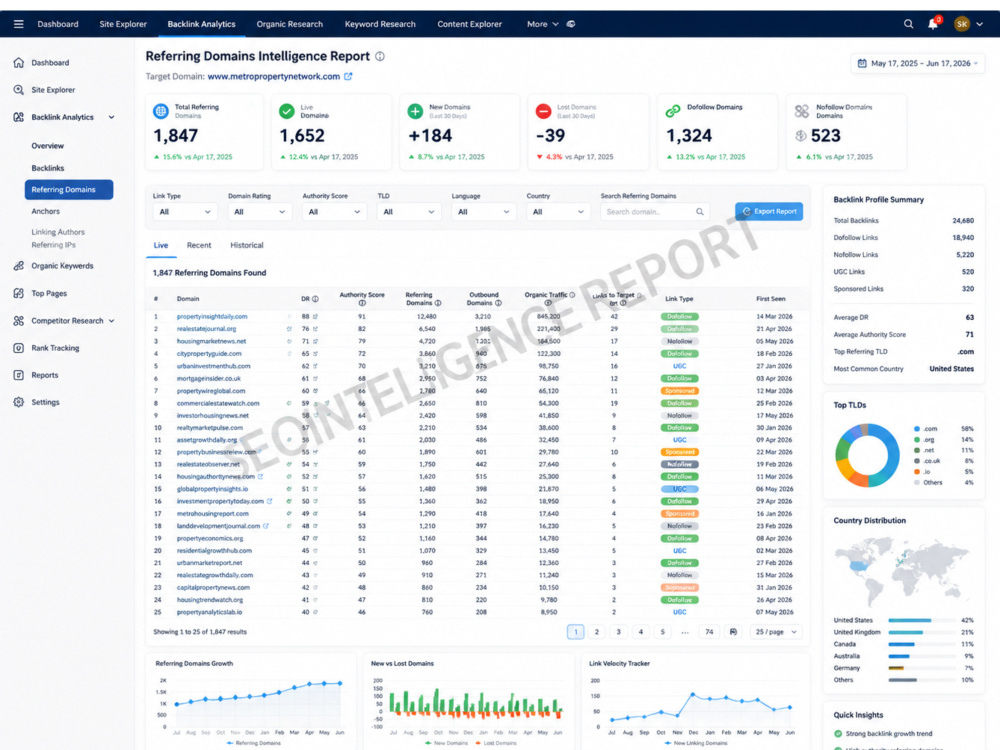
Task: Click the New Domains plus icon
Action: tap(415, 111)
